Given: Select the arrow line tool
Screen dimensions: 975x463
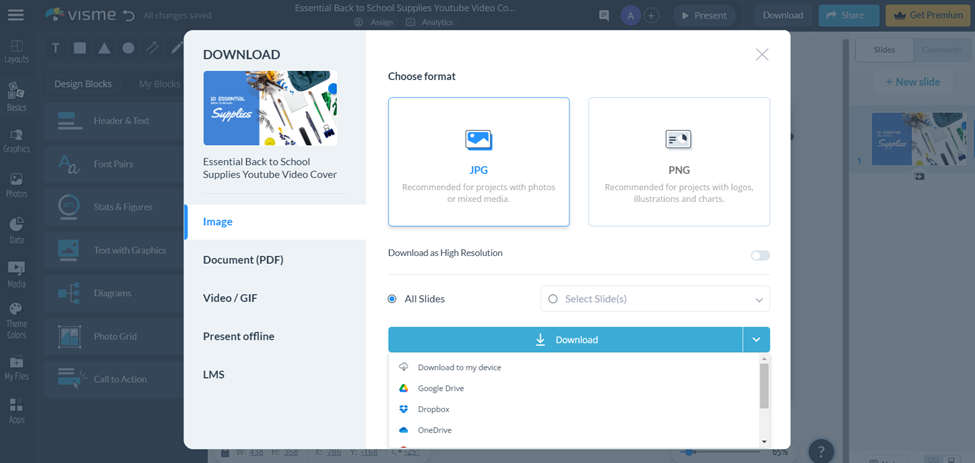Looking at the screenshot, I should (x=152, y=48).
